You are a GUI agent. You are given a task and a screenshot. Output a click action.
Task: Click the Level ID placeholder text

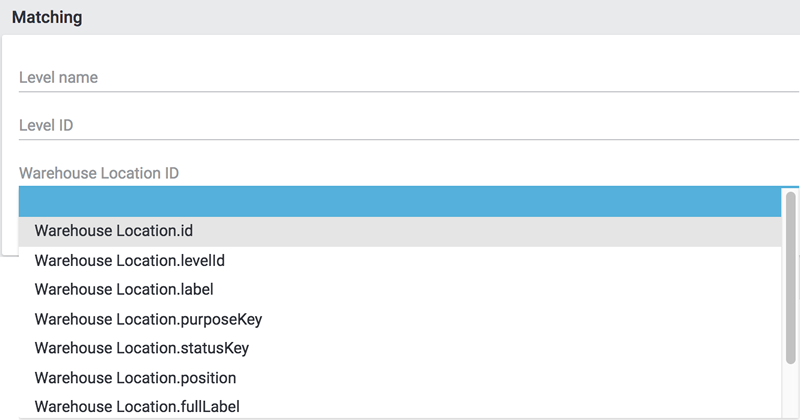(46, 125)
